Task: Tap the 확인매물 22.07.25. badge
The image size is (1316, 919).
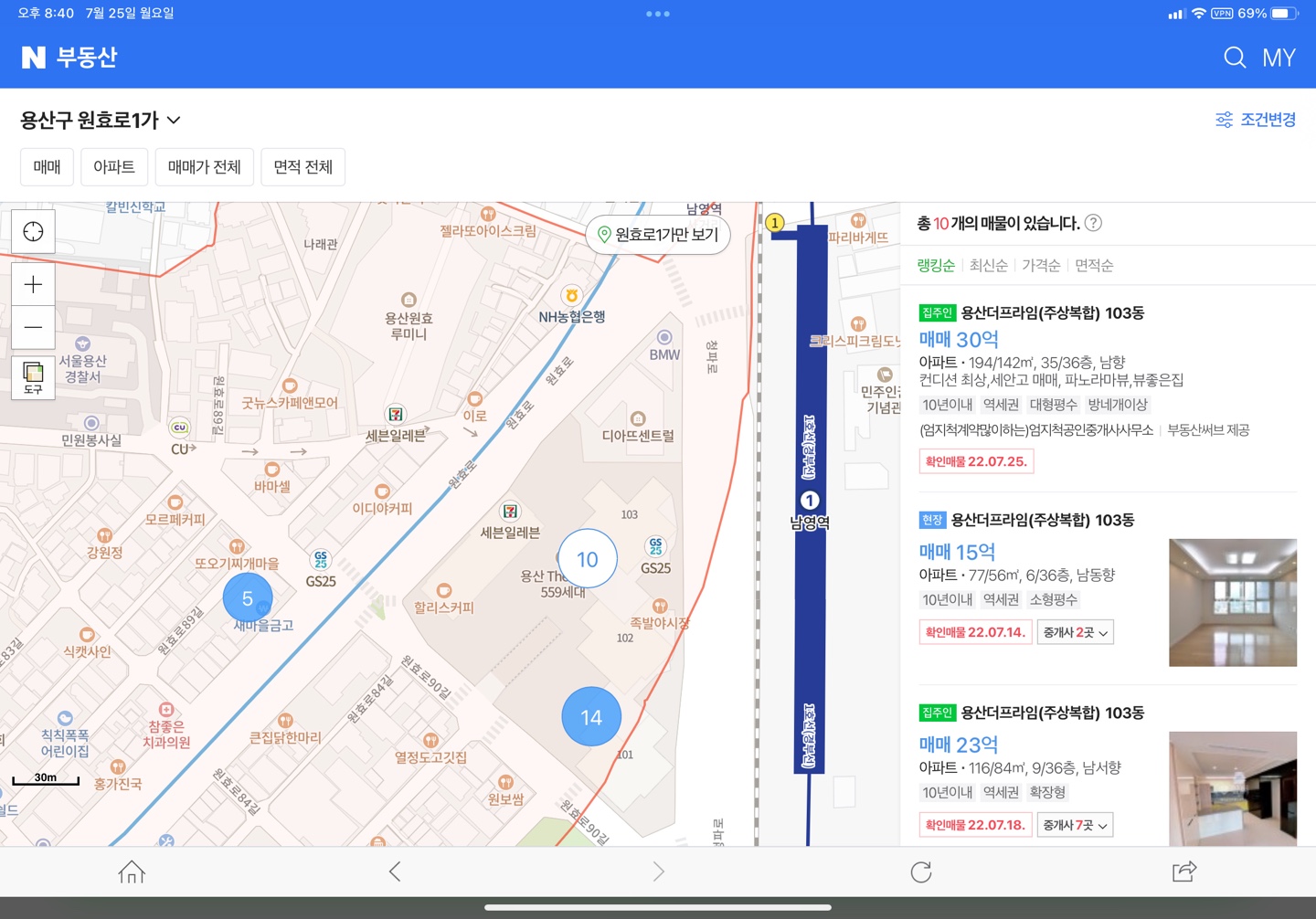Action: click(976, 461)
